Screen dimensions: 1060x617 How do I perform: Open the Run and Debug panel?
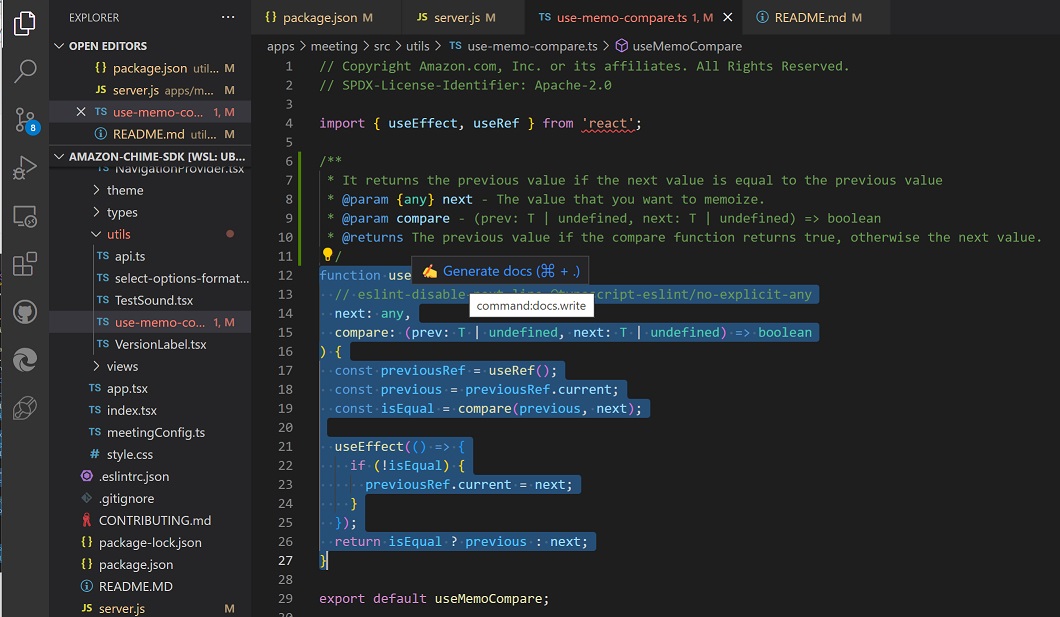click(25, 167)
